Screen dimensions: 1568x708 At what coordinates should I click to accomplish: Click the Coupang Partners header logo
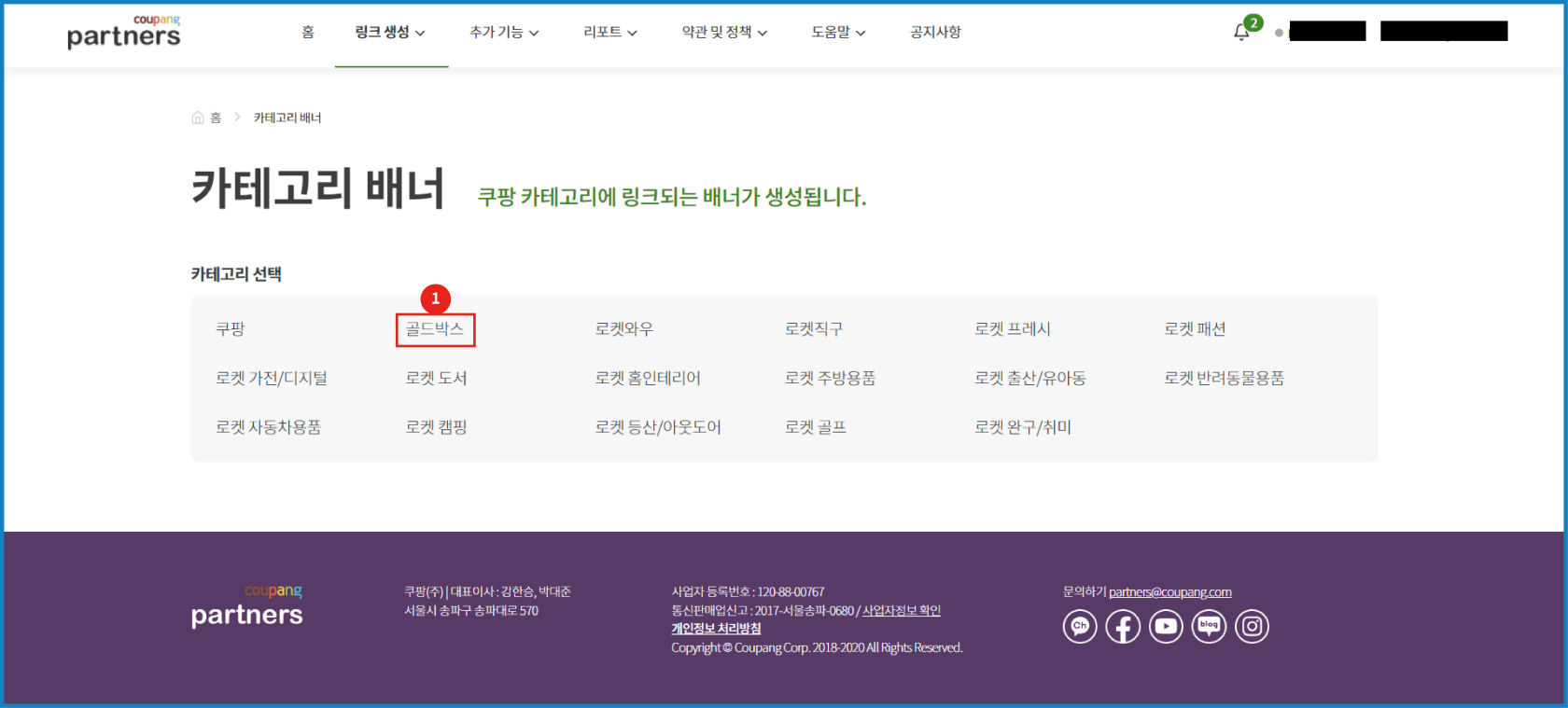124,32
